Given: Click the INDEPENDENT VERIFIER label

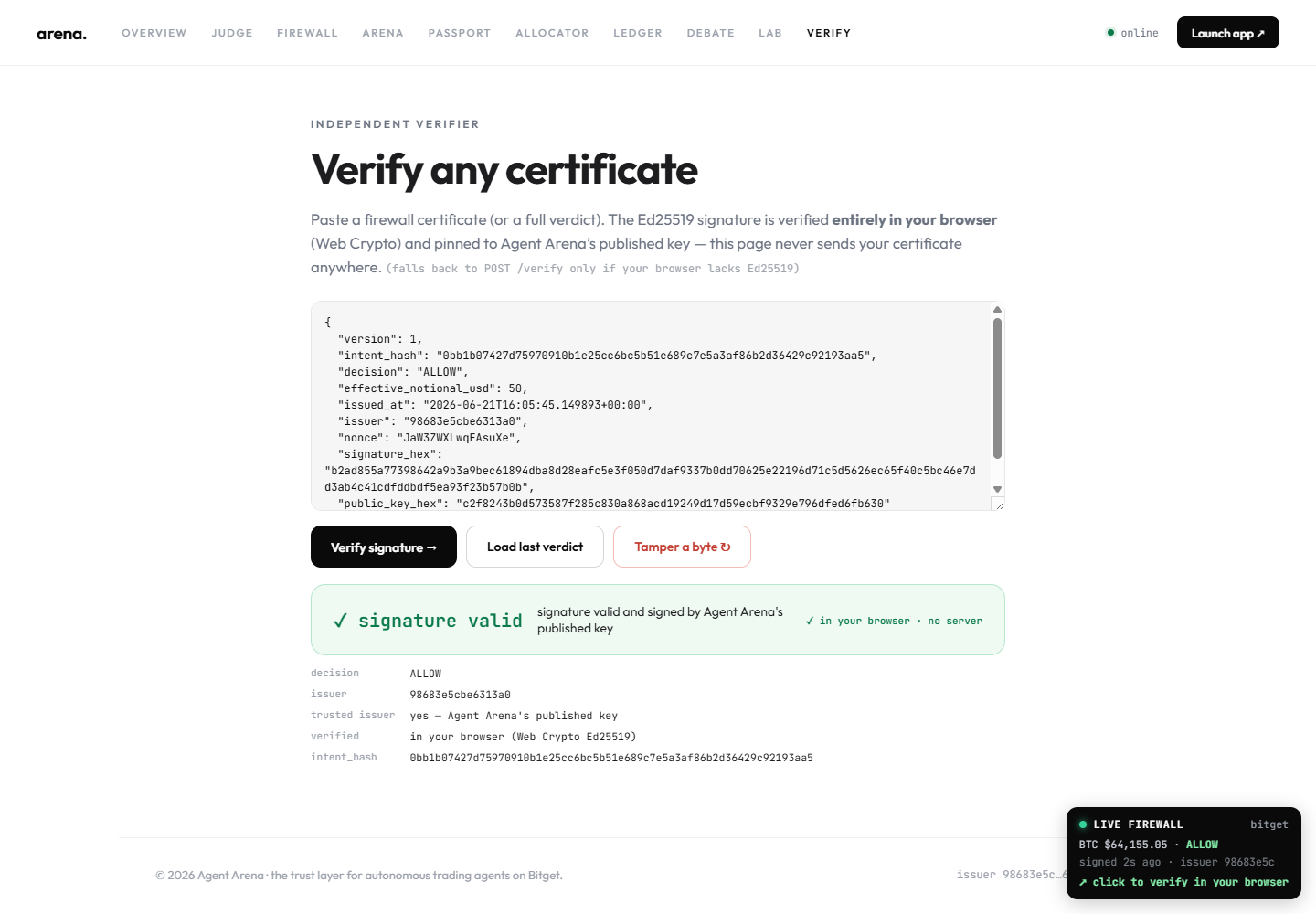Looking at the screenshot, I should (x=395, y=124).
